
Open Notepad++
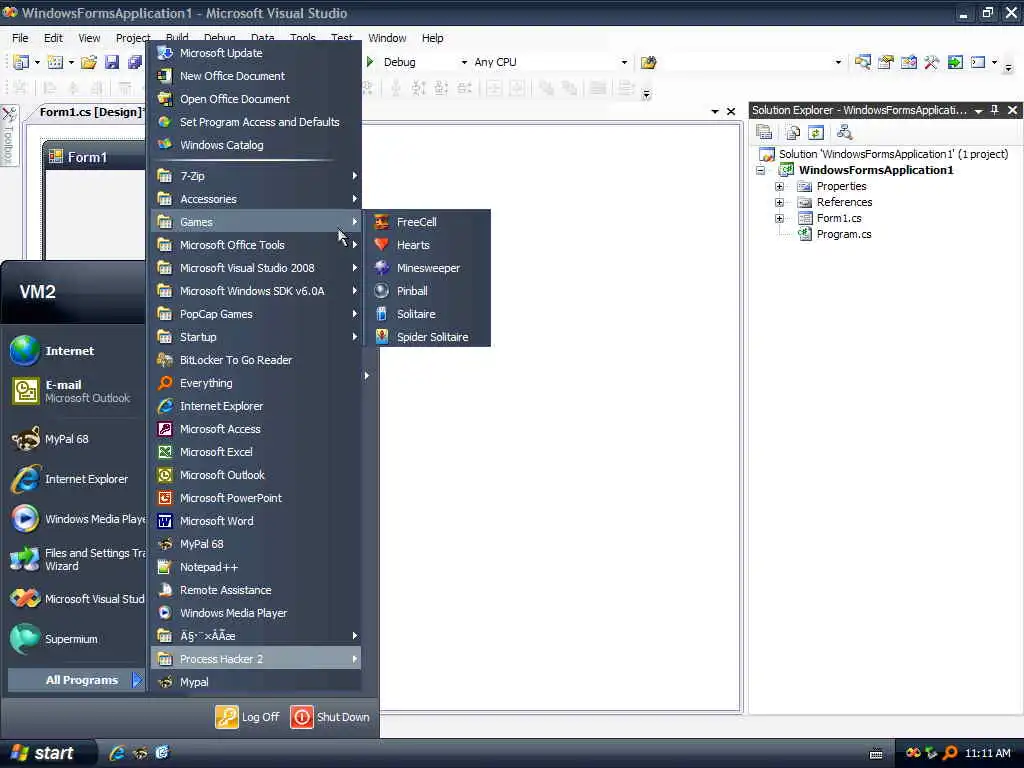[256, 567]
